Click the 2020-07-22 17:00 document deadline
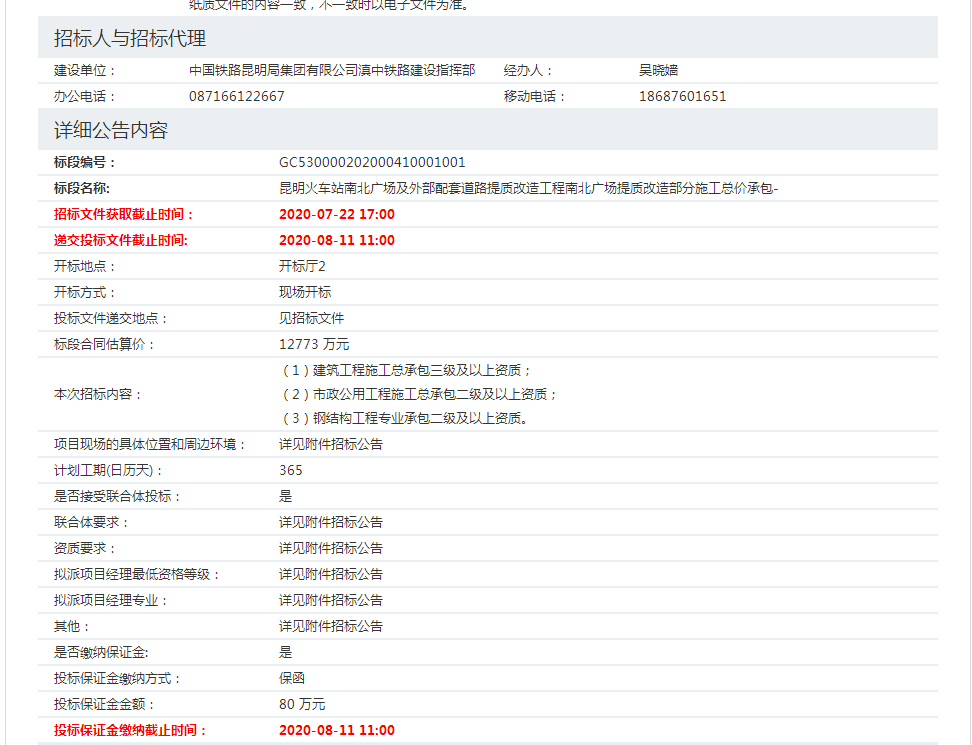972x745 pixels. 336,214
